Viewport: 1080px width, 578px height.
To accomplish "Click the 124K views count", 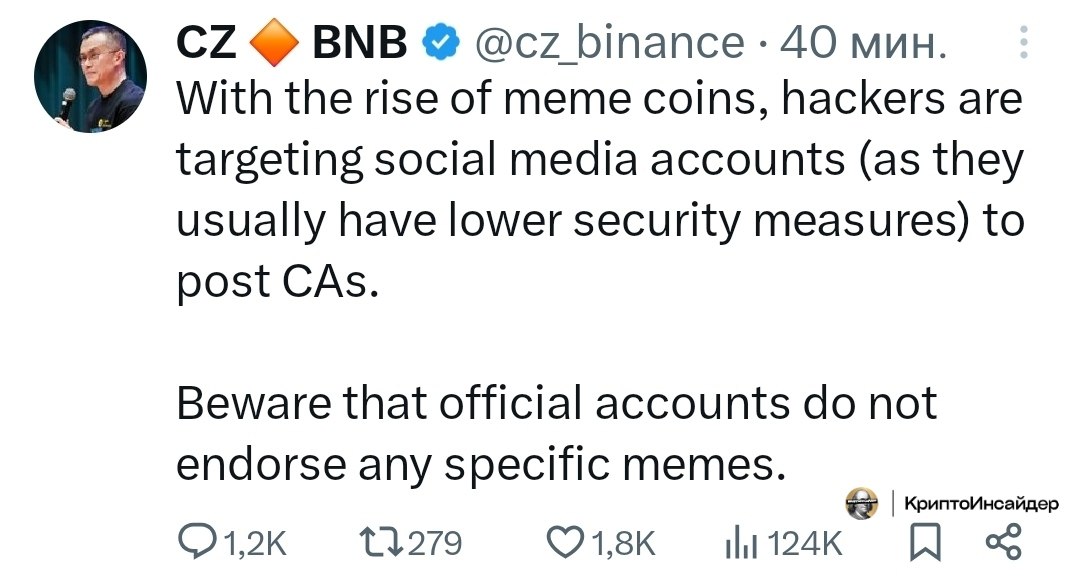I will (x=806, y=542).
